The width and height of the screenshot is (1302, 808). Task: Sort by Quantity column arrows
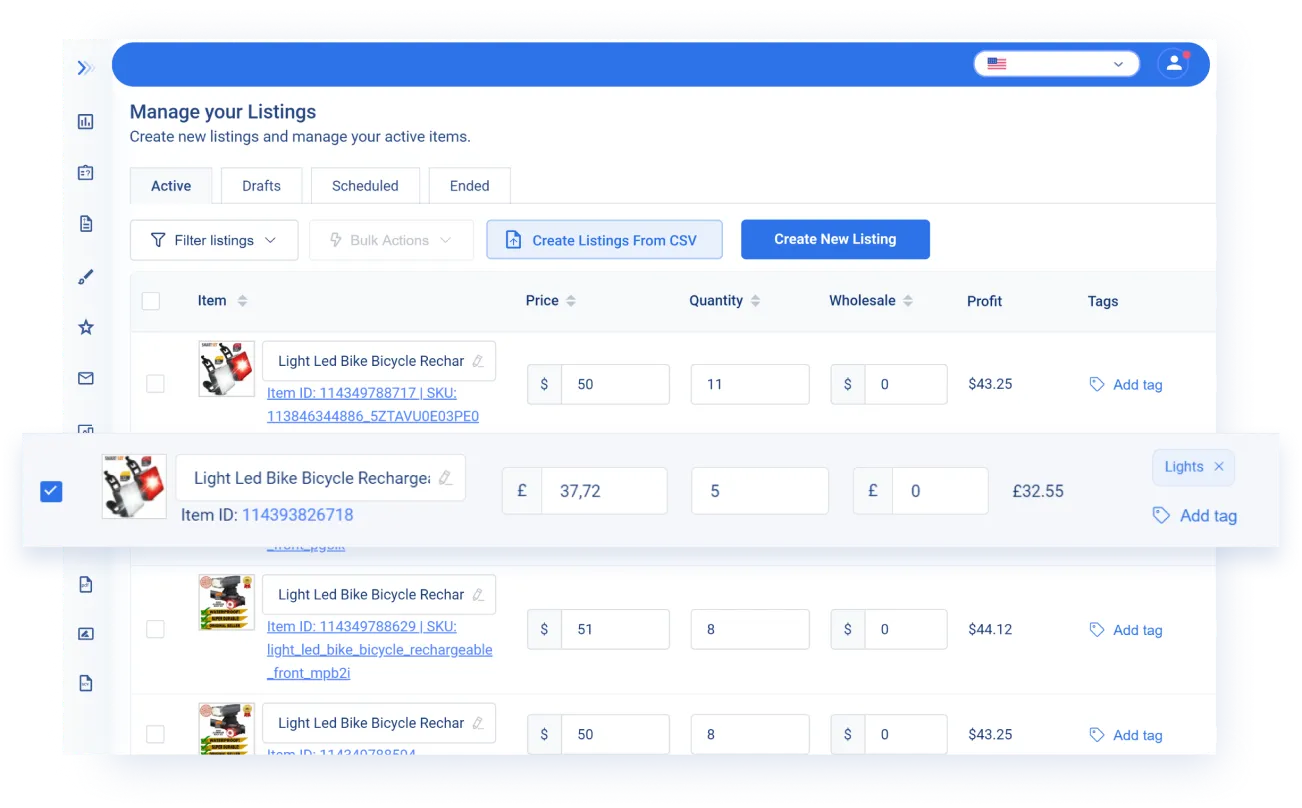[755, 301]
